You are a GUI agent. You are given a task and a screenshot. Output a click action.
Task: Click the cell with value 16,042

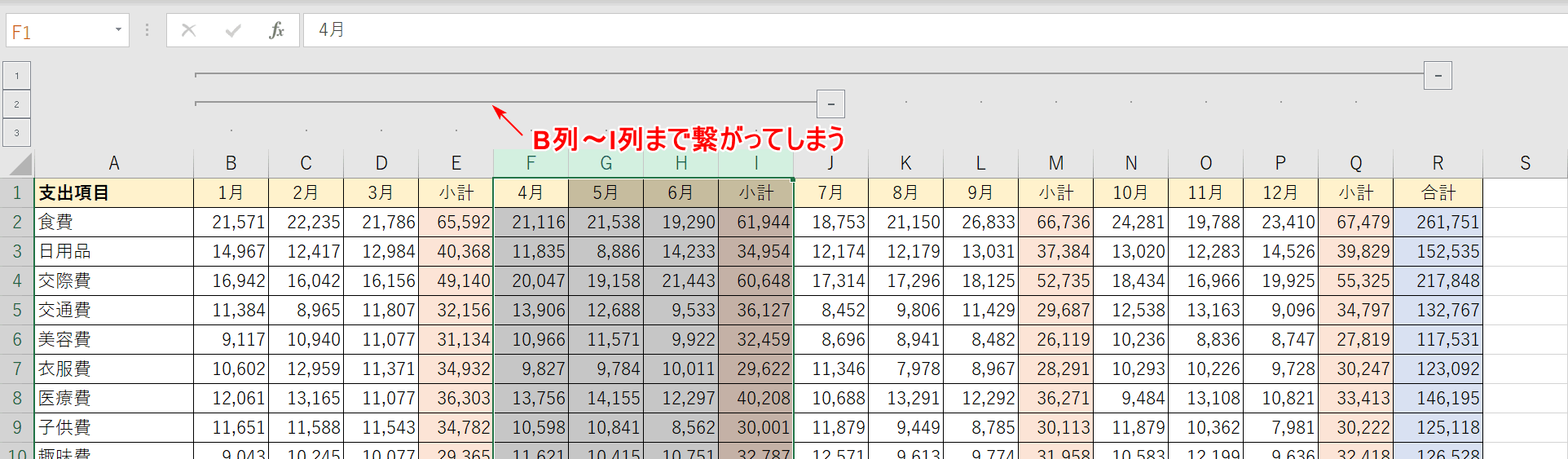306,281
